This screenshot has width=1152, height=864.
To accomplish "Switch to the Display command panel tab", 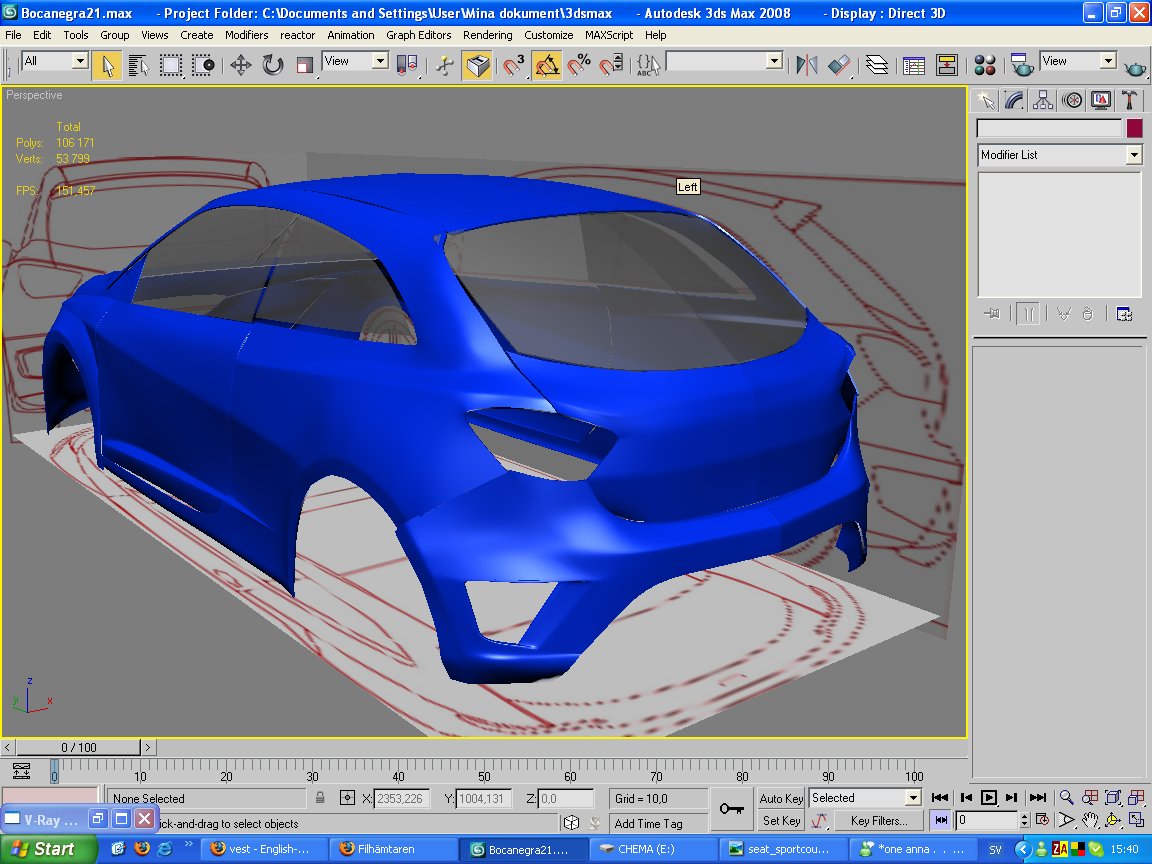I will tap(1101, 100).
